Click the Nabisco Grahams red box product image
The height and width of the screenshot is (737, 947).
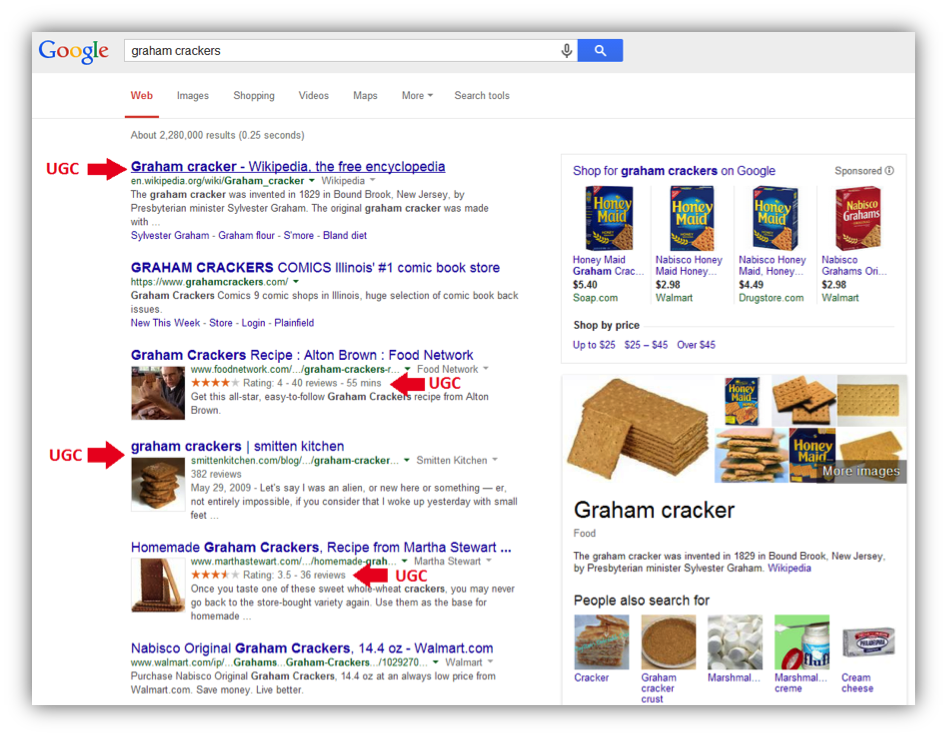858,218
